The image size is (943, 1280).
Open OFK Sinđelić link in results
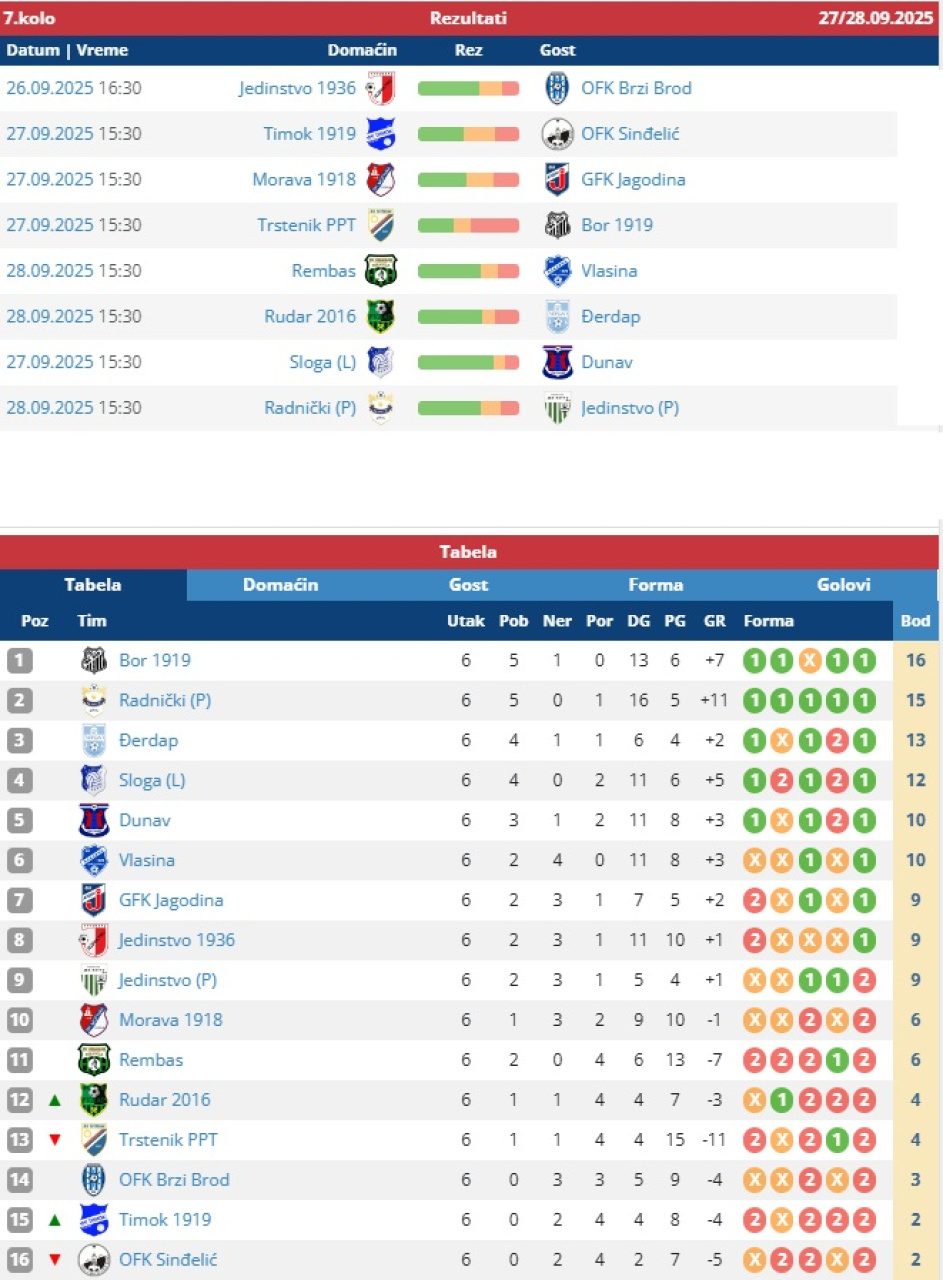coord(630,134)
